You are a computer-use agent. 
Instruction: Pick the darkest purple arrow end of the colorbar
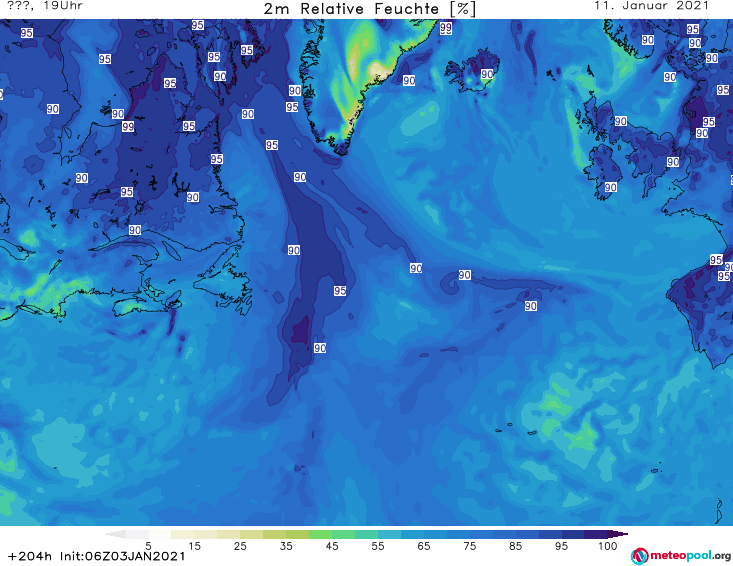coord(618,534)
